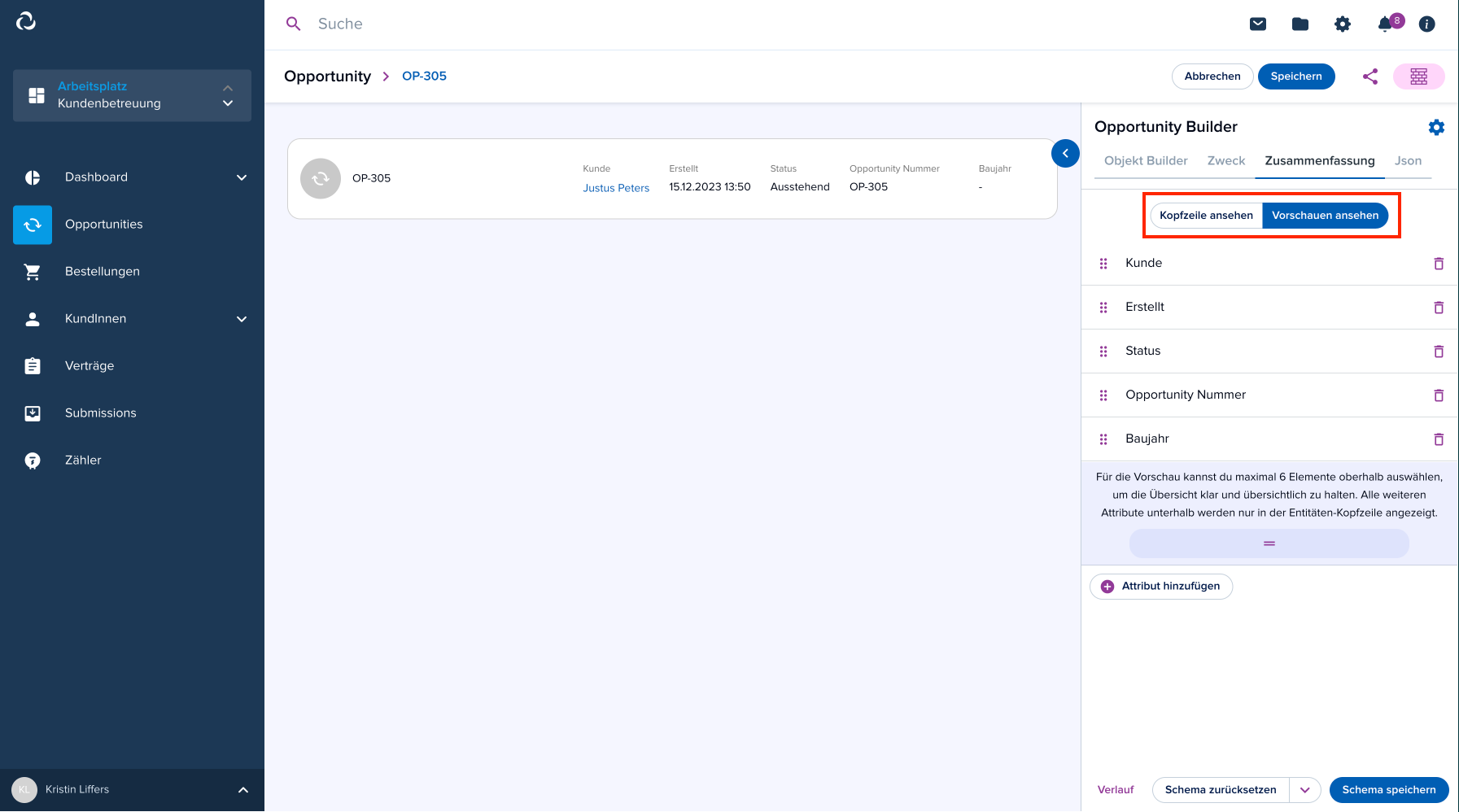Collapse the builder panel with arrow button
1459x812 pixels.
pos(1065,154)
